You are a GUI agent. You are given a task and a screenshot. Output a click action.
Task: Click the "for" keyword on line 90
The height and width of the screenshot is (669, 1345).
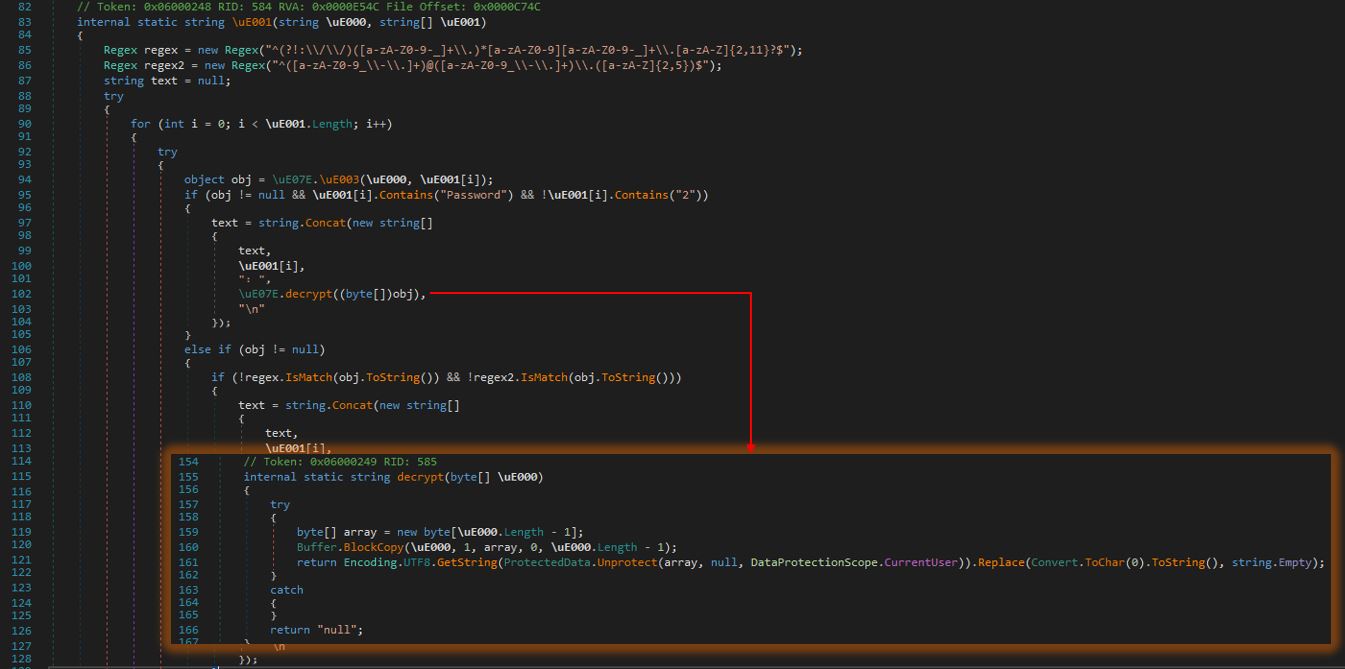pyautogui.click(x=140, y=124)
